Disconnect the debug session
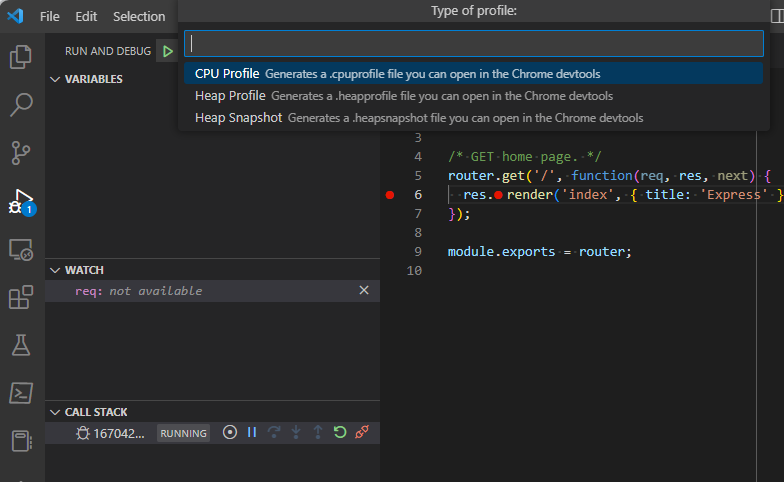The height and width of the screenshot is (482, 784). [x=362, y=432]
